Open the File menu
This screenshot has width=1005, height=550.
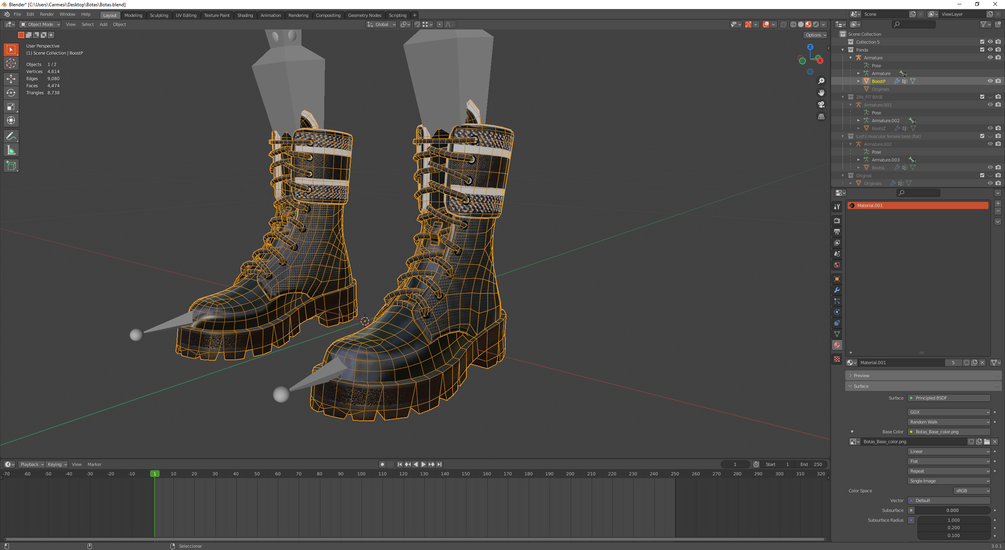17,14
